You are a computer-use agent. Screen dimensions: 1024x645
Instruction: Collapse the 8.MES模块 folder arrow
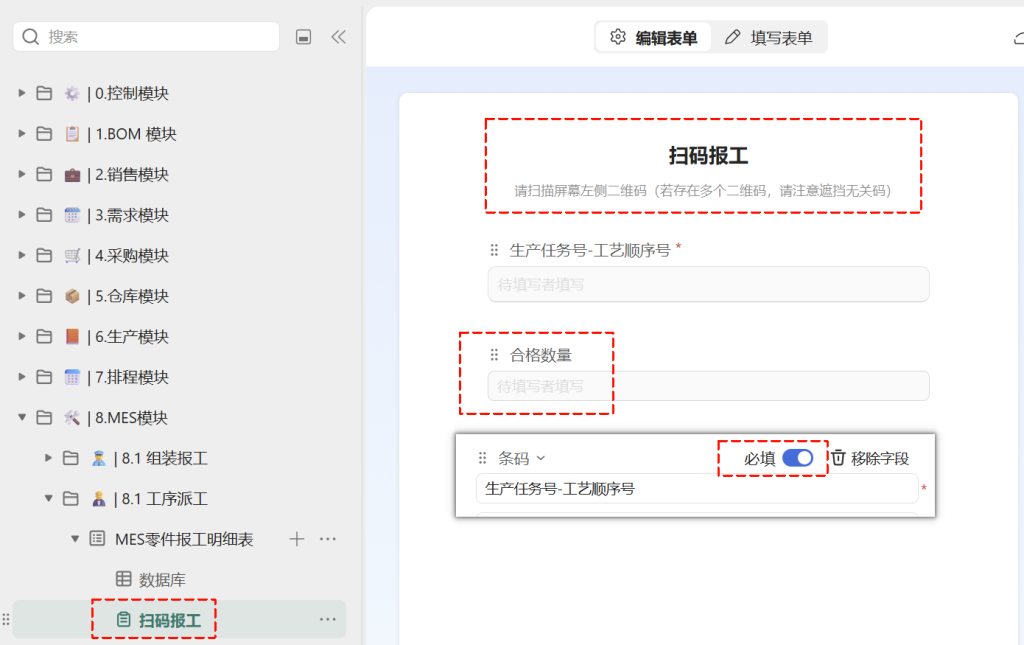(x=22, y=417)
